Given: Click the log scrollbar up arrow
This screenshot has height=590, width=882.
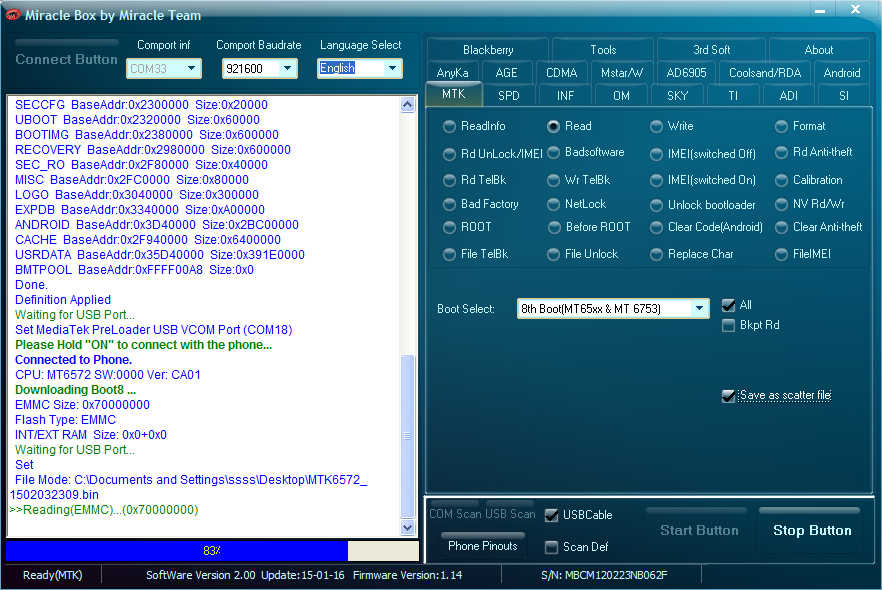Looking at the screenshot, I should (x=408, y=105).
